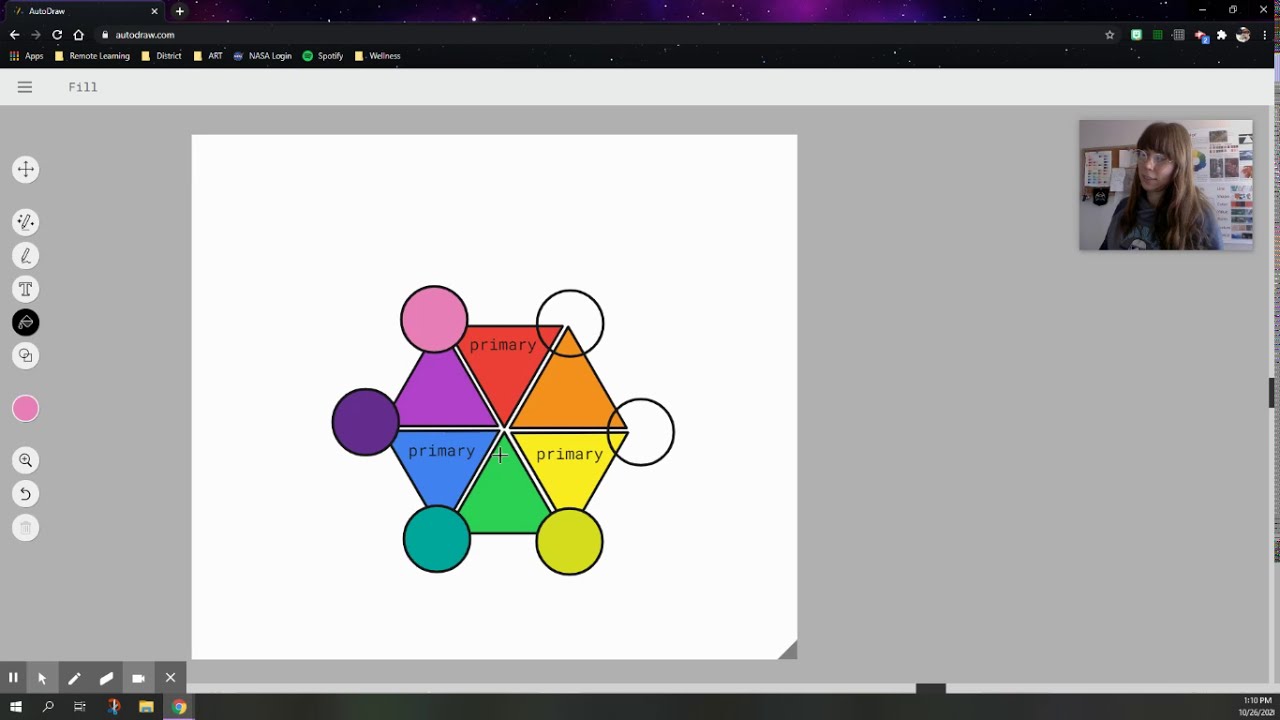
Task: Open the Remote Learning bookmark folder
Action: click(x=92, y=56)
